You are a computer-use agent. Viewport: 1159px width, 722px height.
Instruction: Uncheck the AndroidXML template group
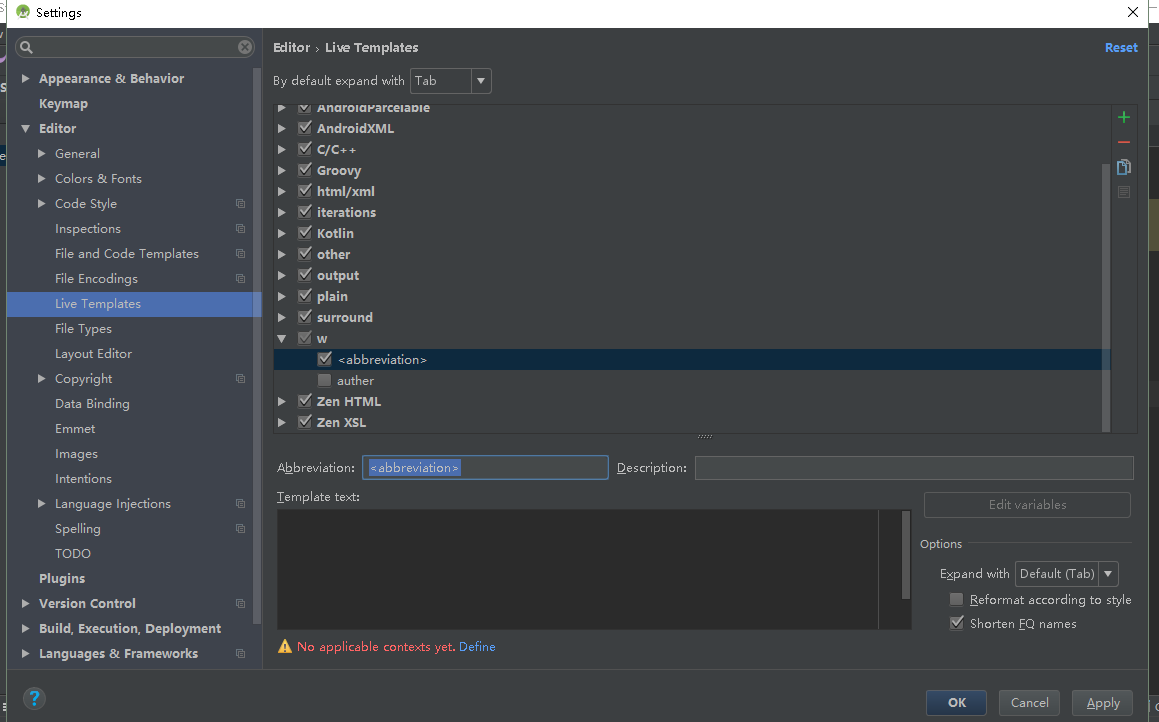(x=305, y=128)
